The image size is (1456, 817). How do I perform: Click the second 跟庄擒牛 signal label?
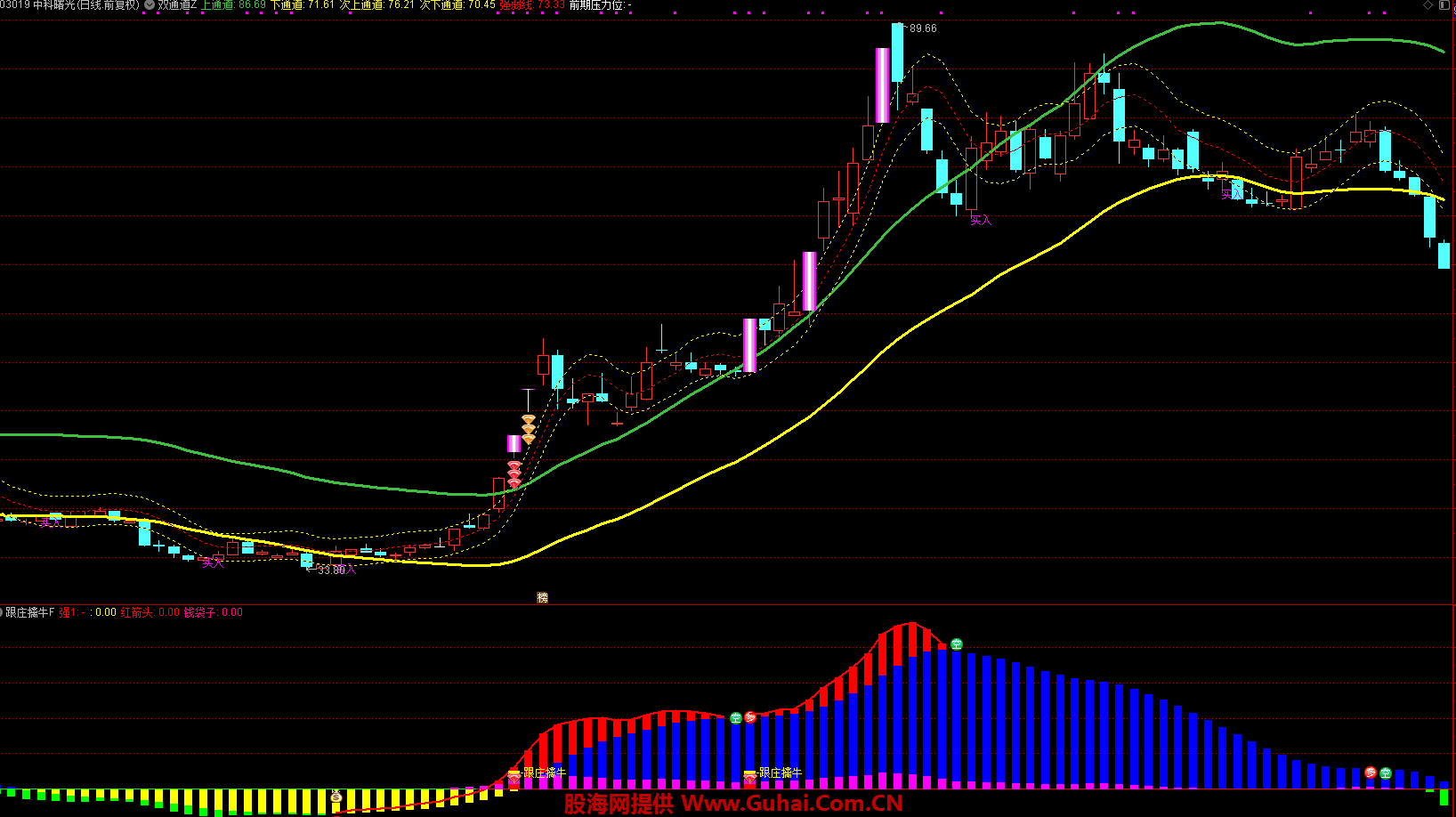[x=781, y=773]
